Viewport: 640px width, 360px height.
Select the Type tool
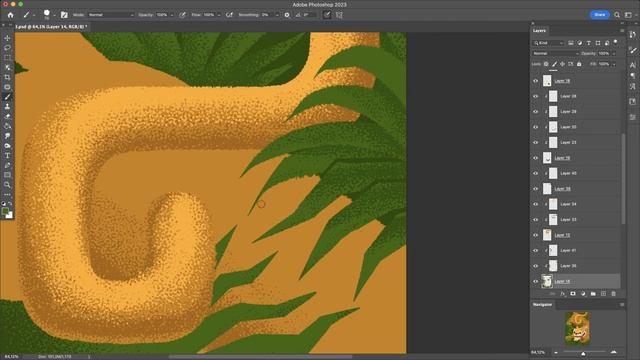[7, 156]
